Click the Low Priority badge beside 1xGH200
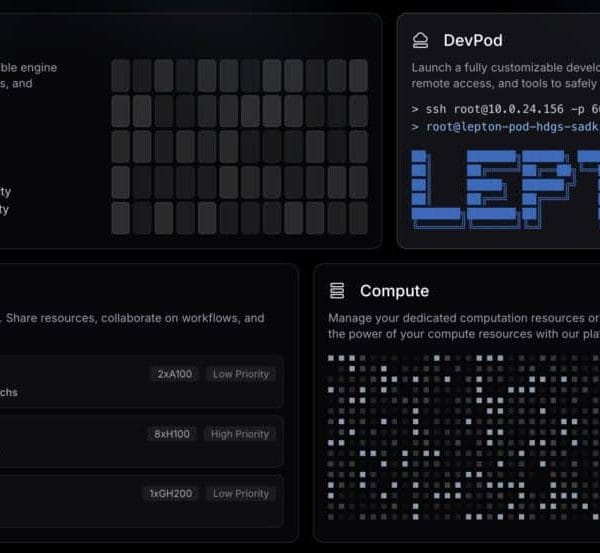600x553 pixels. coord(241,494)
